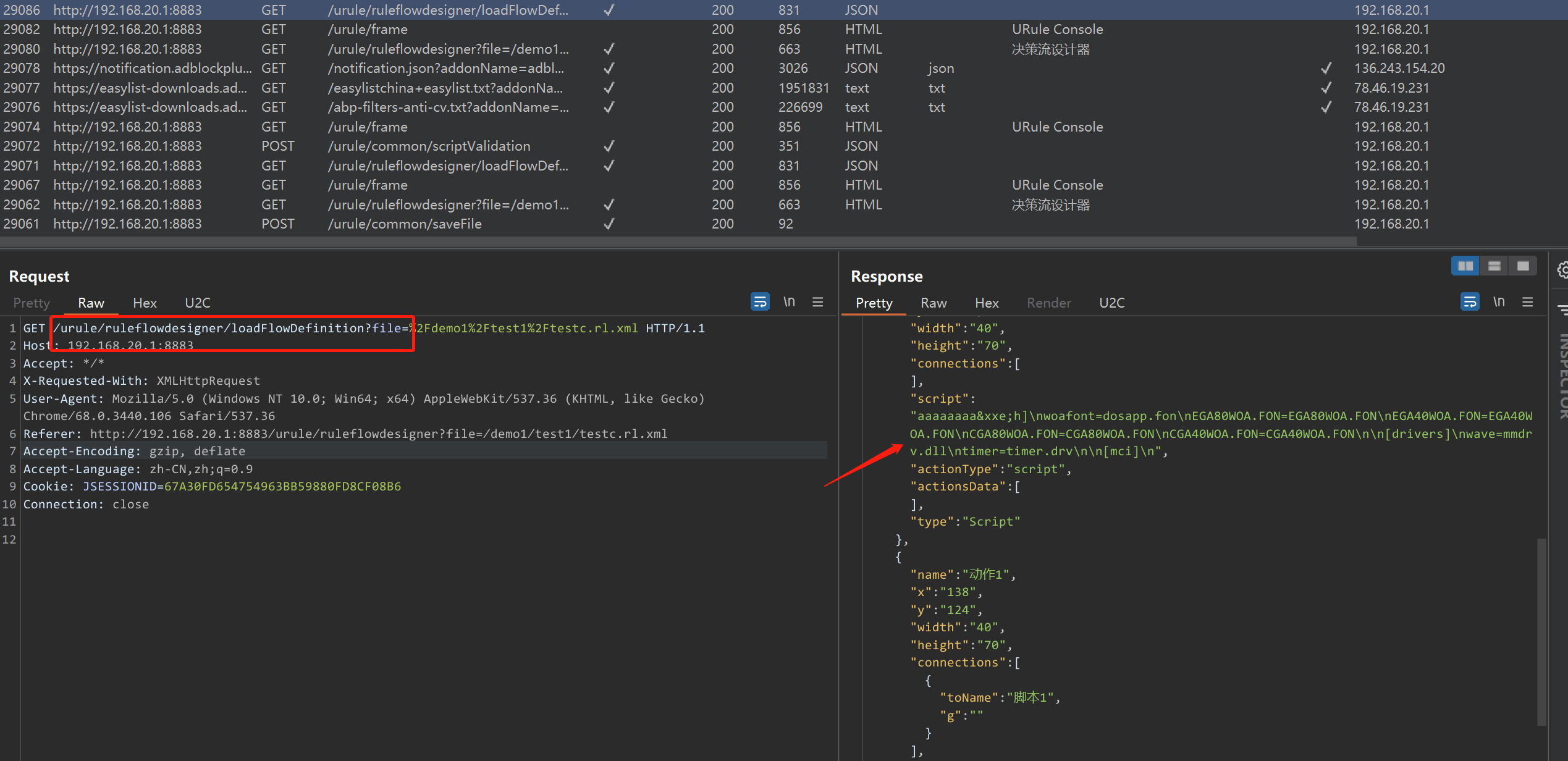Open Inspector settings gear icon

pos(1562,270)
